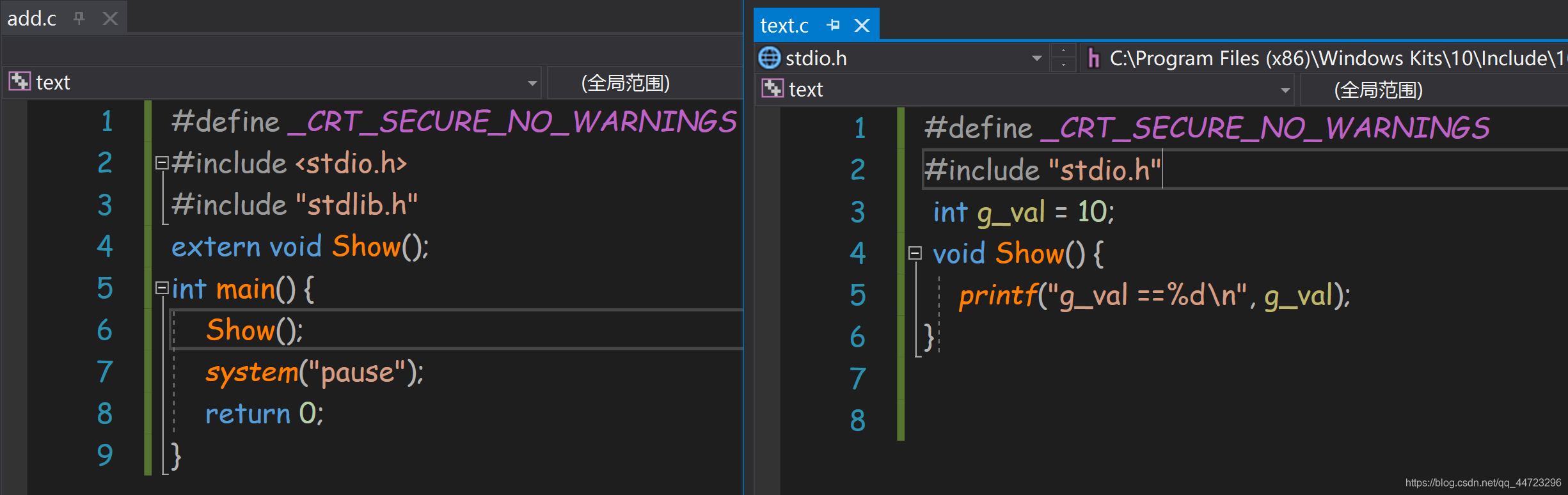Click #include <stdio.h> in add.c
Screen dimensions: 1568x495
coord(289,163)
